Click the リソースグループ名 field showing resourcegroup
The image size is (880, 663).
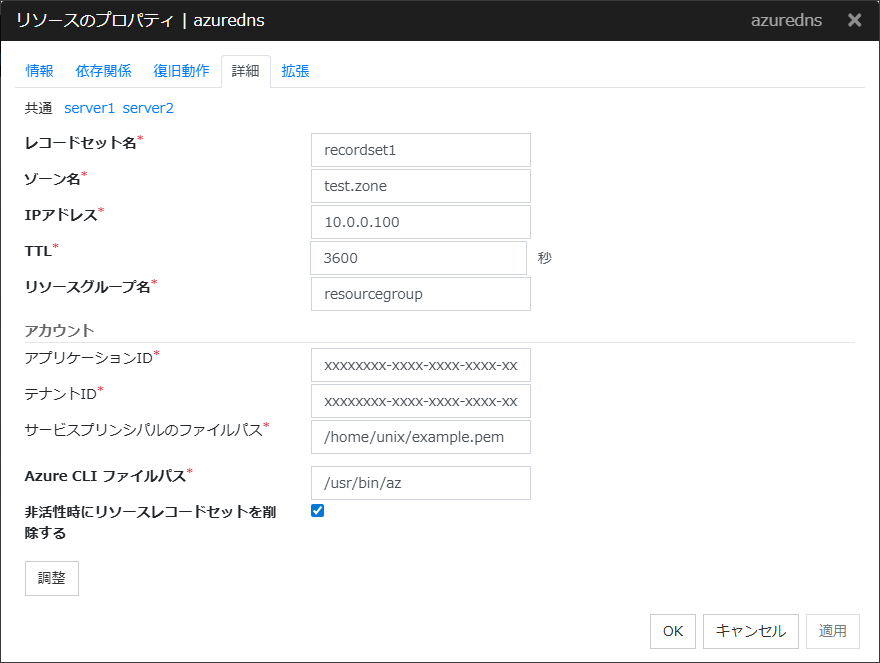pyautogui.click(x=420, y=294)
